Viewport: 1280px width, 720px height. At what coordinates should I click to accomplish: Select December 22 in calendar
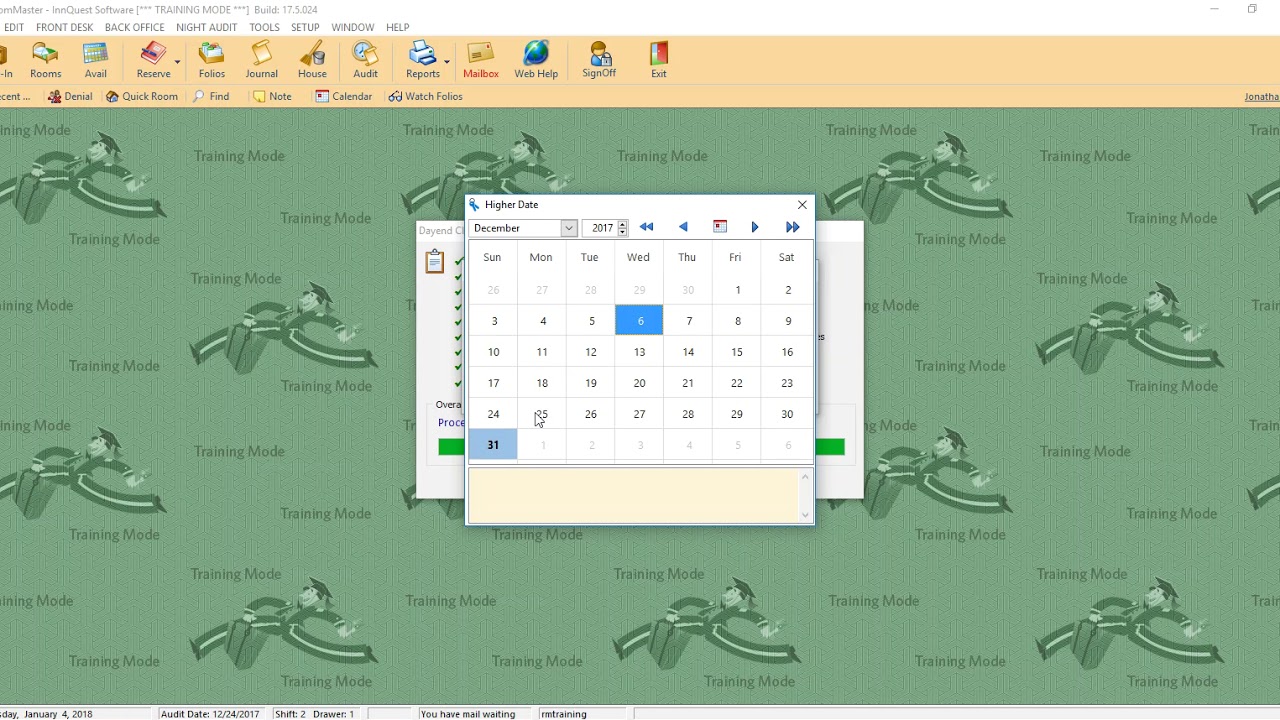737,383
